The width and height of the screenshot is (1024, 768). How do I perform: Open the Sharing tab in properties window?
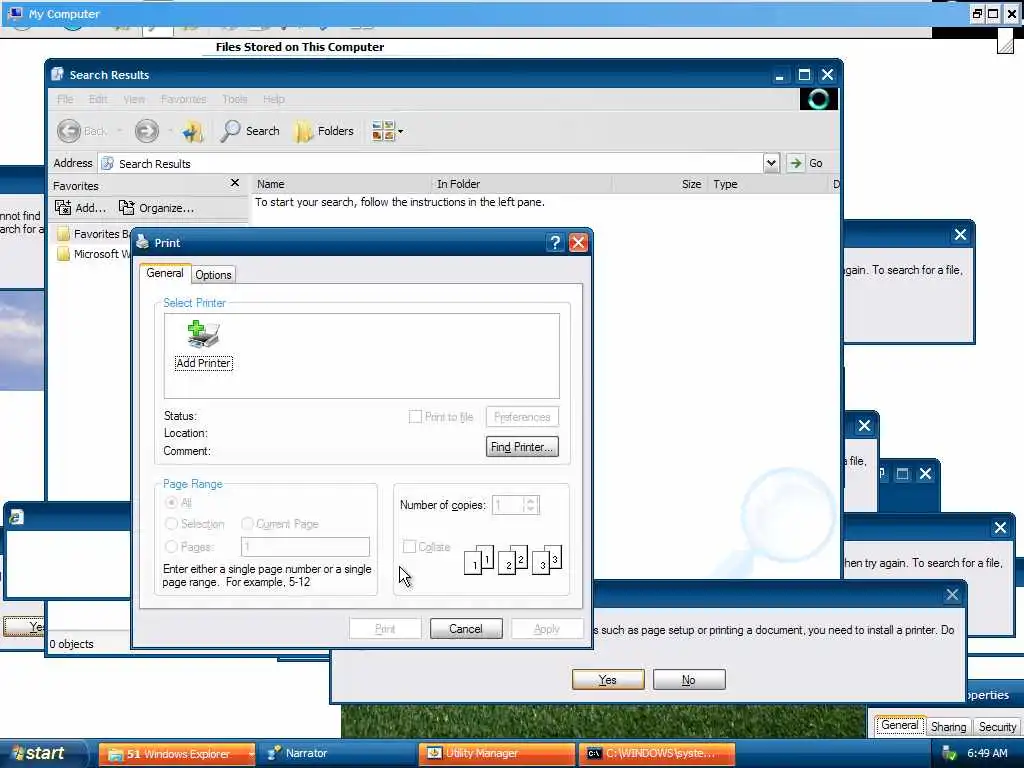(x=948, y=727)
